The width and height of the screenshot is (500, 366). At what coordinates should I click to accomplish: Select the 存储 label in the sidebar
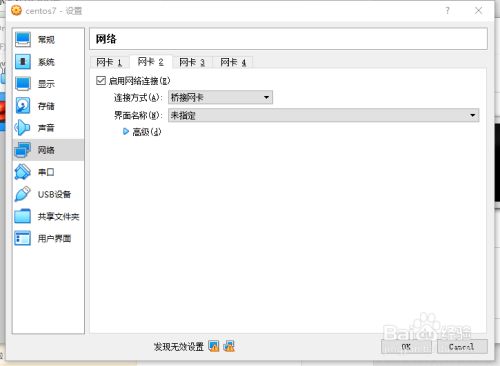[46, 106]
